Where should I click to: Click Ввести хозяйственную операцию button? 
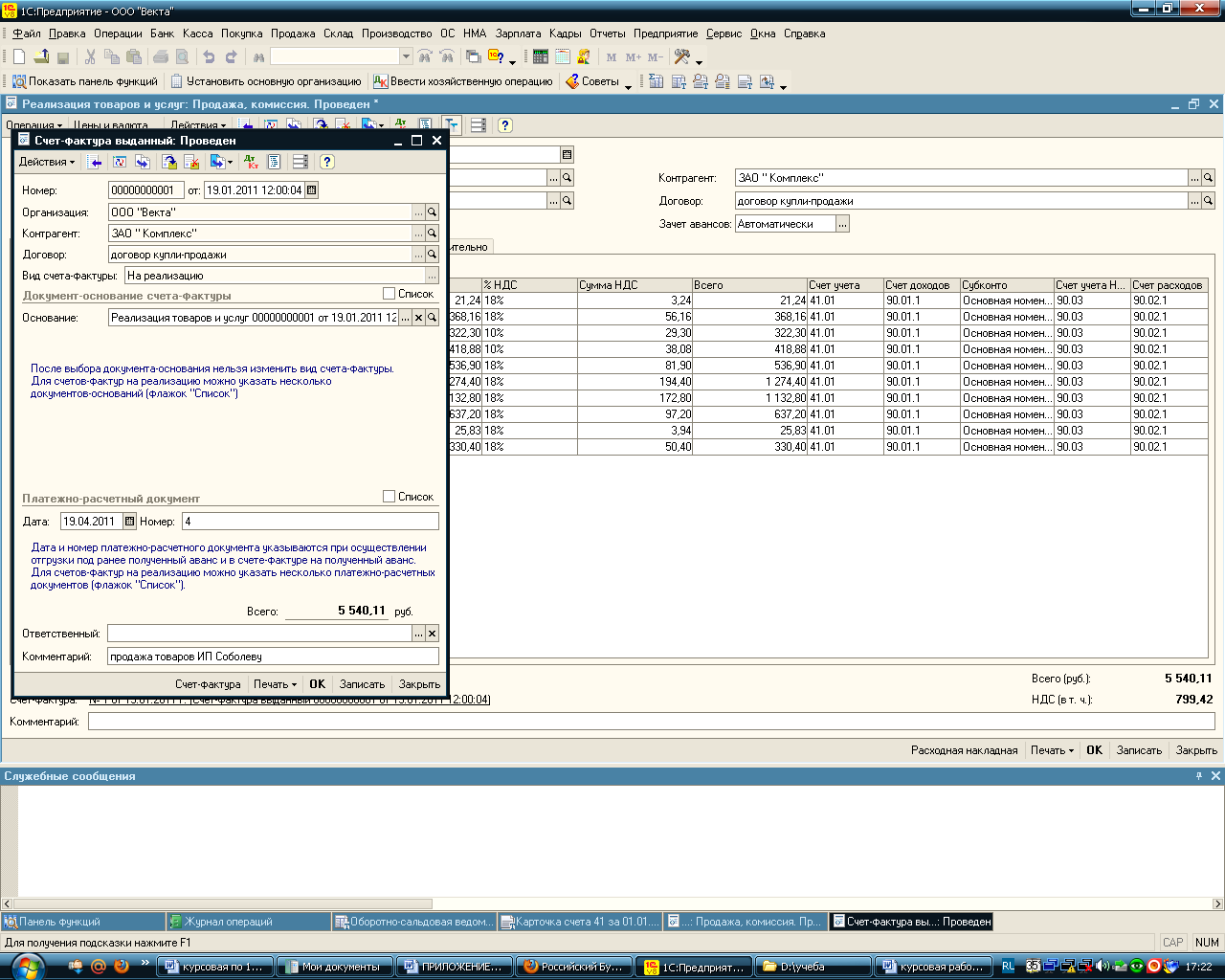463,81
